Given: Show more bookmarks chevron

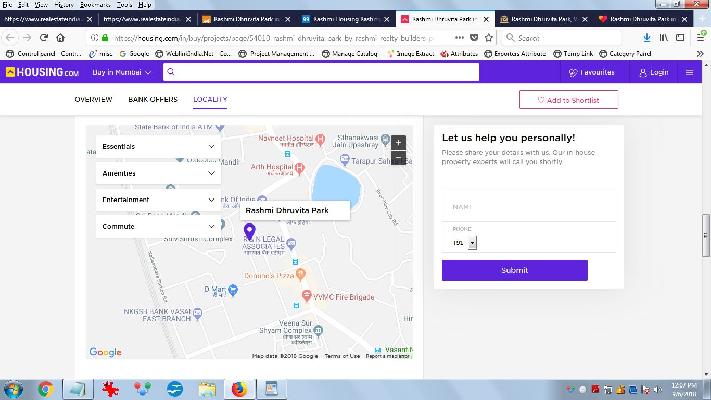Looking at the screenshot, I should [700, 54].
